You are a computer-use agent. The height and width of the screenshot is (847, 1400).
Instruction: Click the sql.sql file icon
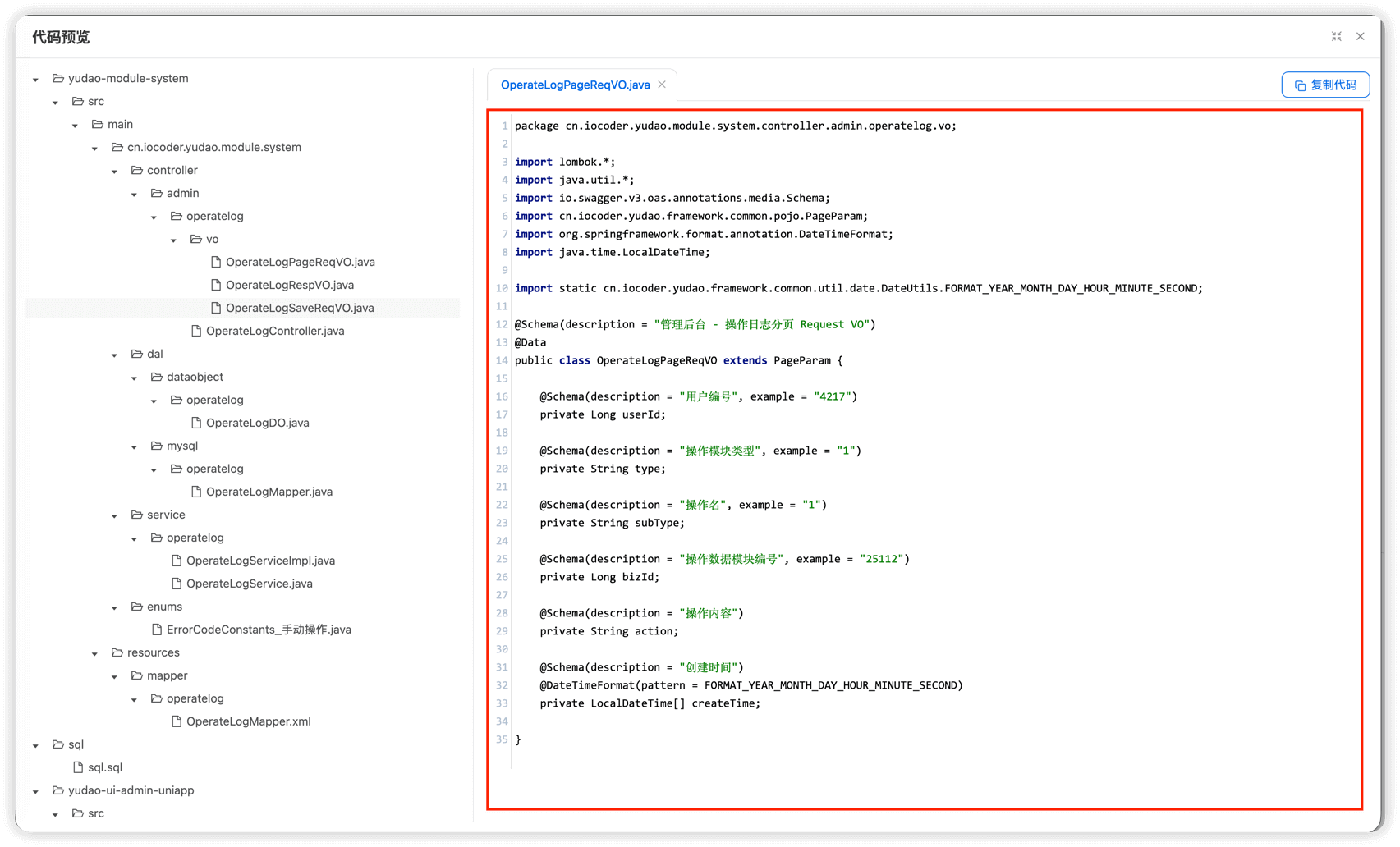pyautogui.click(x=78, y=767)
